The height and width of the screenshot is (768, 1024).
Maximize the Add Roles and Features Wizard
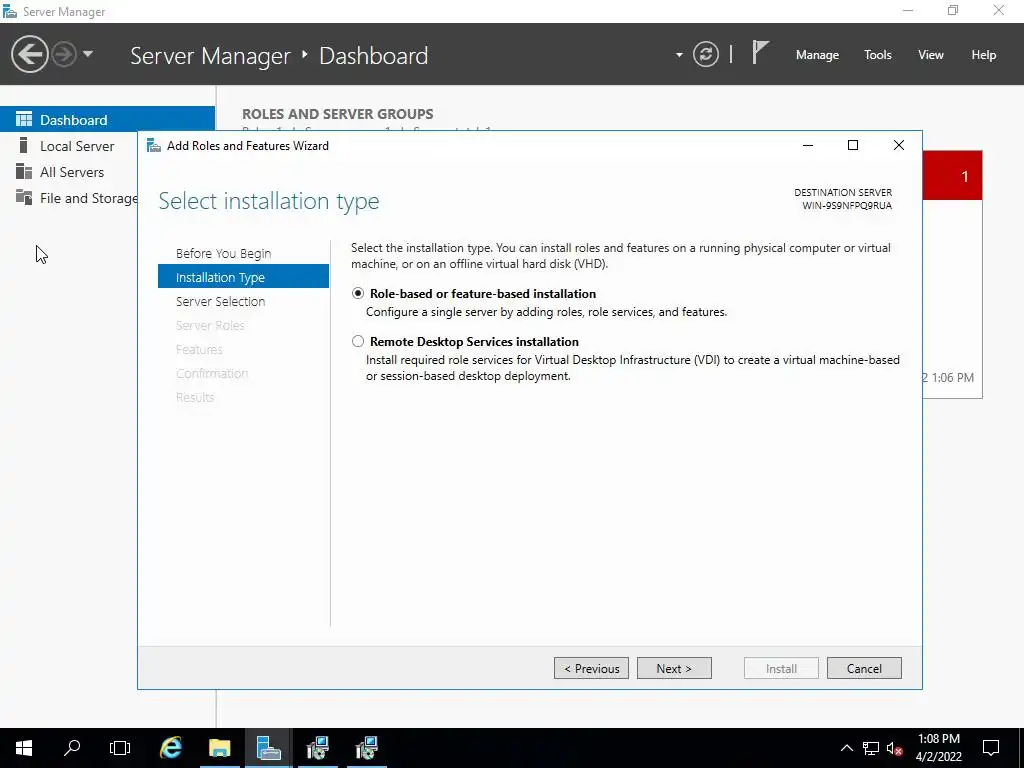[853, 145]
